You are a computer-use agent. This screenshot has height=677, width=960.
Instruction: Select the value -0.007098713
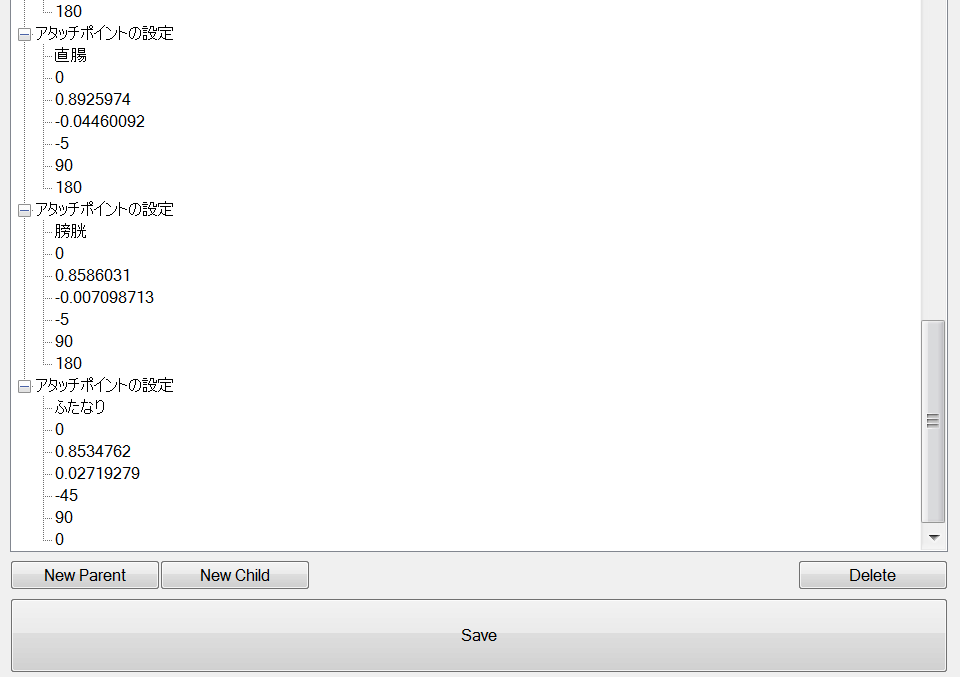pos(104,297)
